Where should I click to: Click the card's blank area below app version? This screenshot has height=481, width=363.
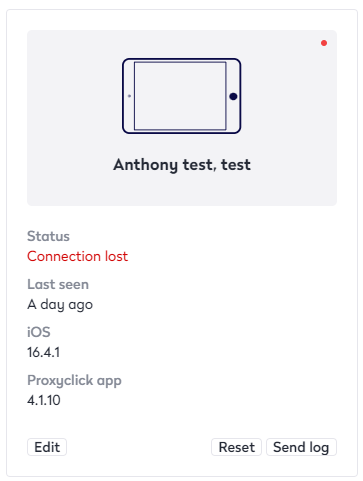(x=182, y=422)
